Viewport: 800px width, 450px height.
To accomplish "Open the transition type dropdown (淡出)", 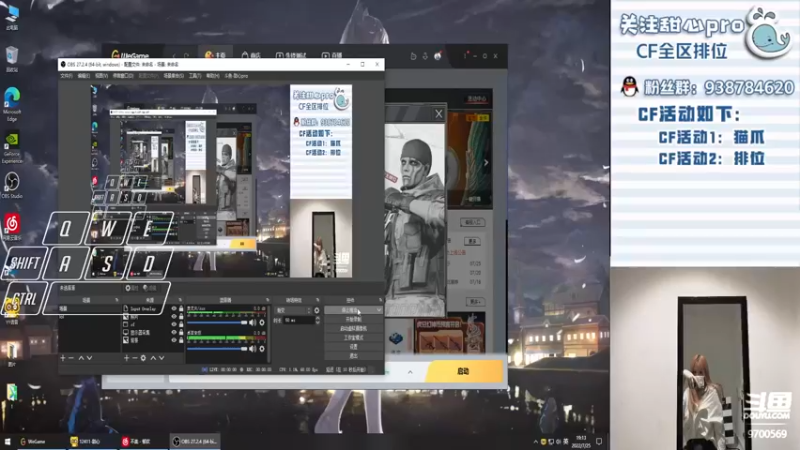I will point(293,310).
